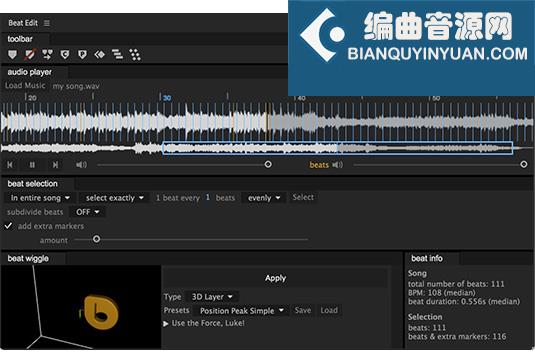Image resolution: width=535 pixels, height=363 pixels.
Task: Click 'total number of beats: 111' text
Action: tap(456, 284)
